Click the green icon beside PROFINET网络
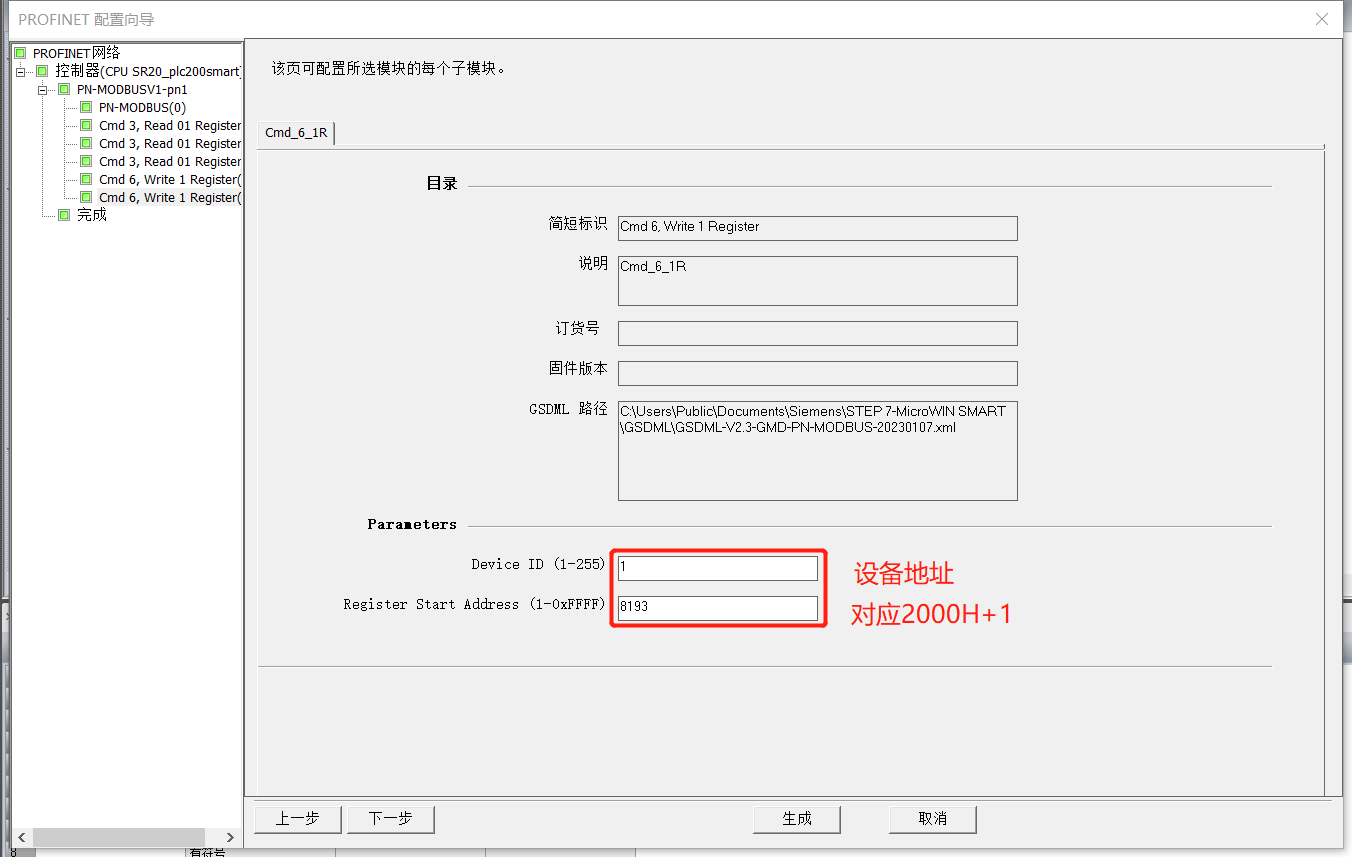Image resolution: width=1352 pixels, height=857 pixels. tap(20, 53)
